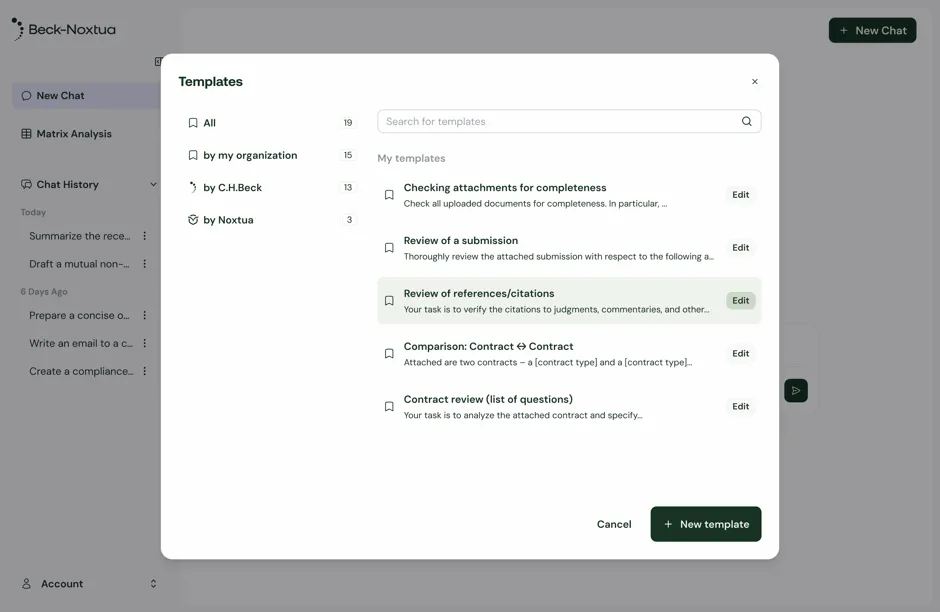Select 'by C.H.Beck' category
This screenshot has width=940, height=612.
[x=272, y=188]
